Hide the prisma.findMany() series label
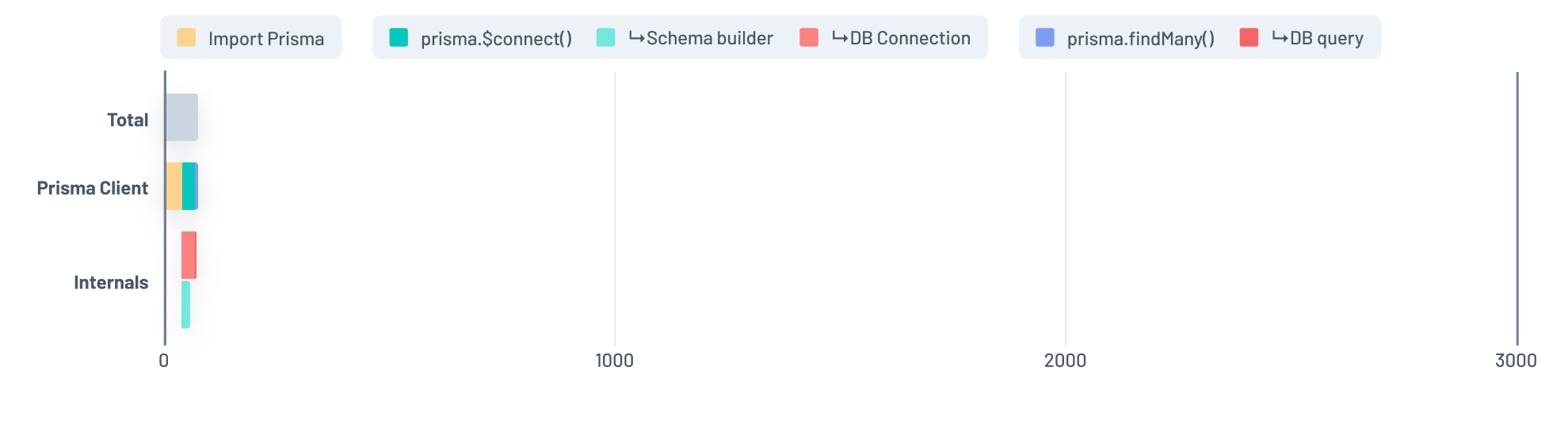This screenshot has height=432, width=1568. coord(1140,39)
